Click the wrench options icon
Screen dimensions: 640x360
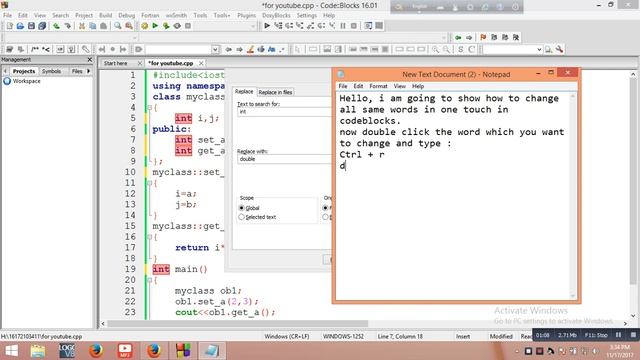pyautogui.click(x=559, y=49)
